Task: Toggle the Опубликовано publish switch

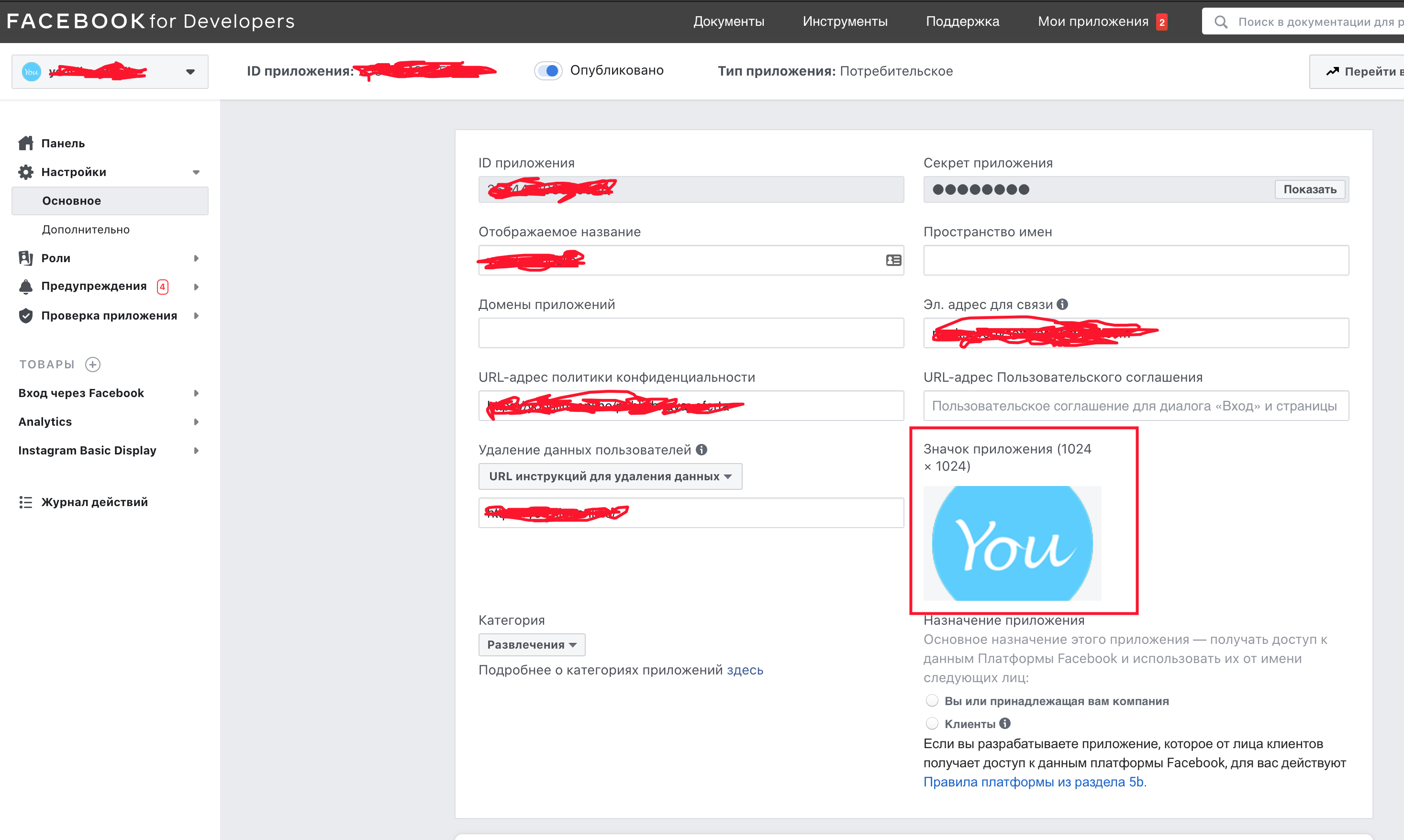Action: pos(548,71)
